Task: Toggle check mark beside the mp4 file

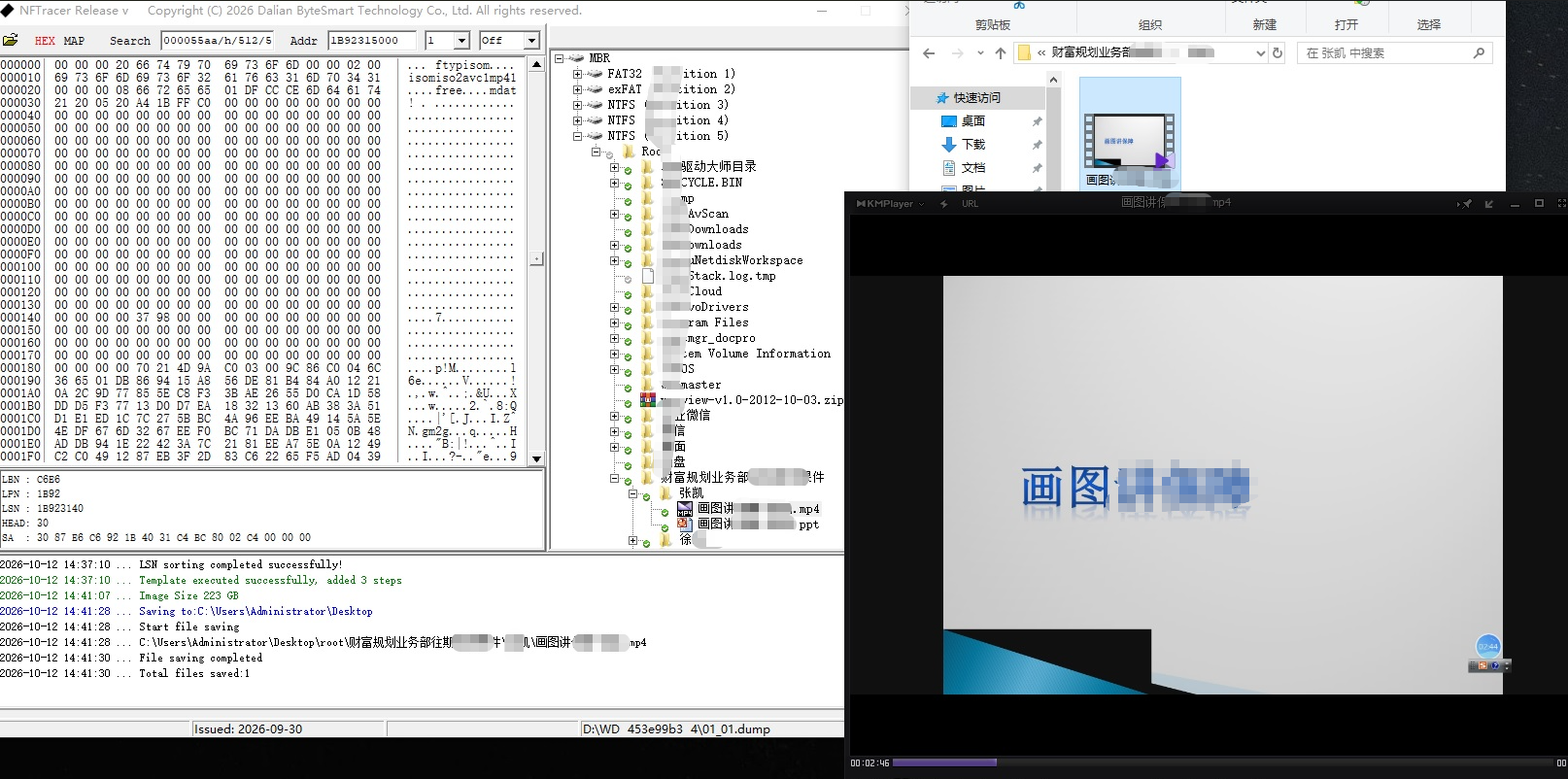Action: [665, 513]
